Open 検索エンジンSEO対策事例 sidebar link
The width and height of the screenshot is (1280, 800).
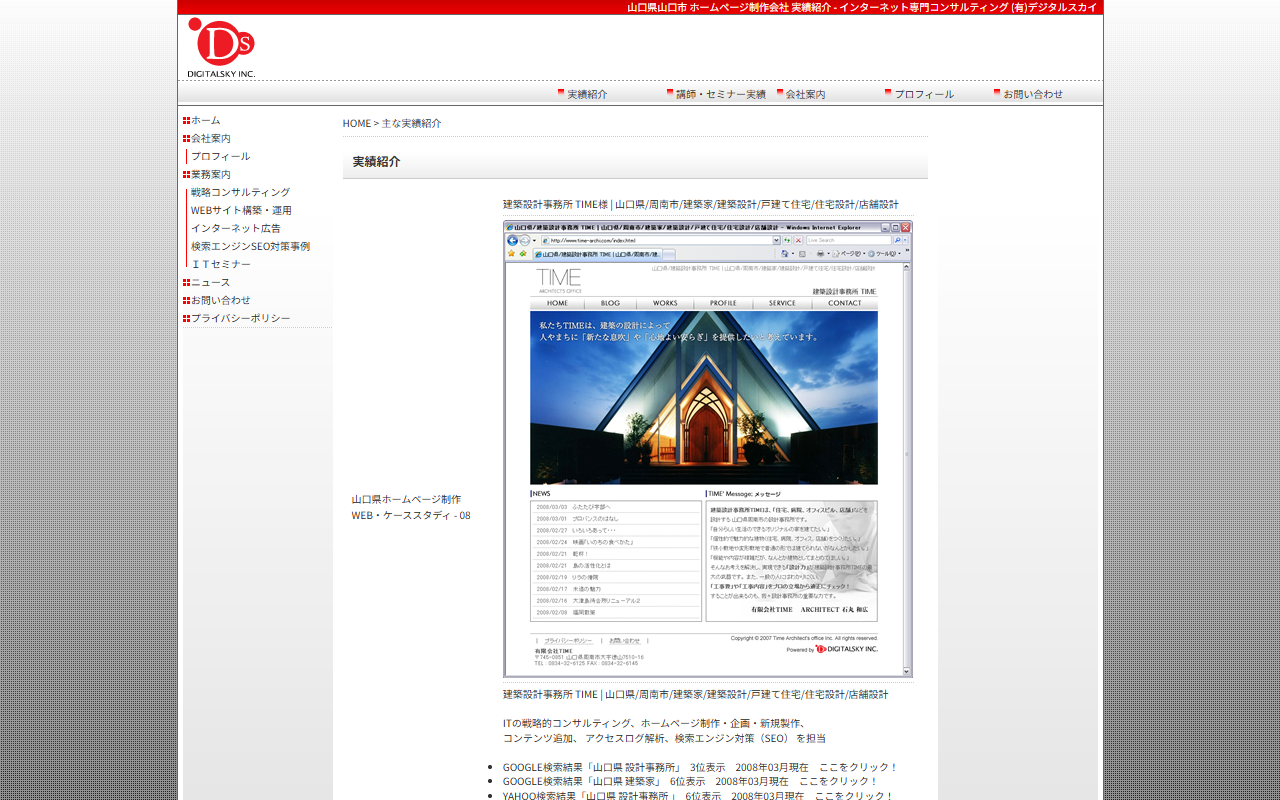tap(250, 246)
